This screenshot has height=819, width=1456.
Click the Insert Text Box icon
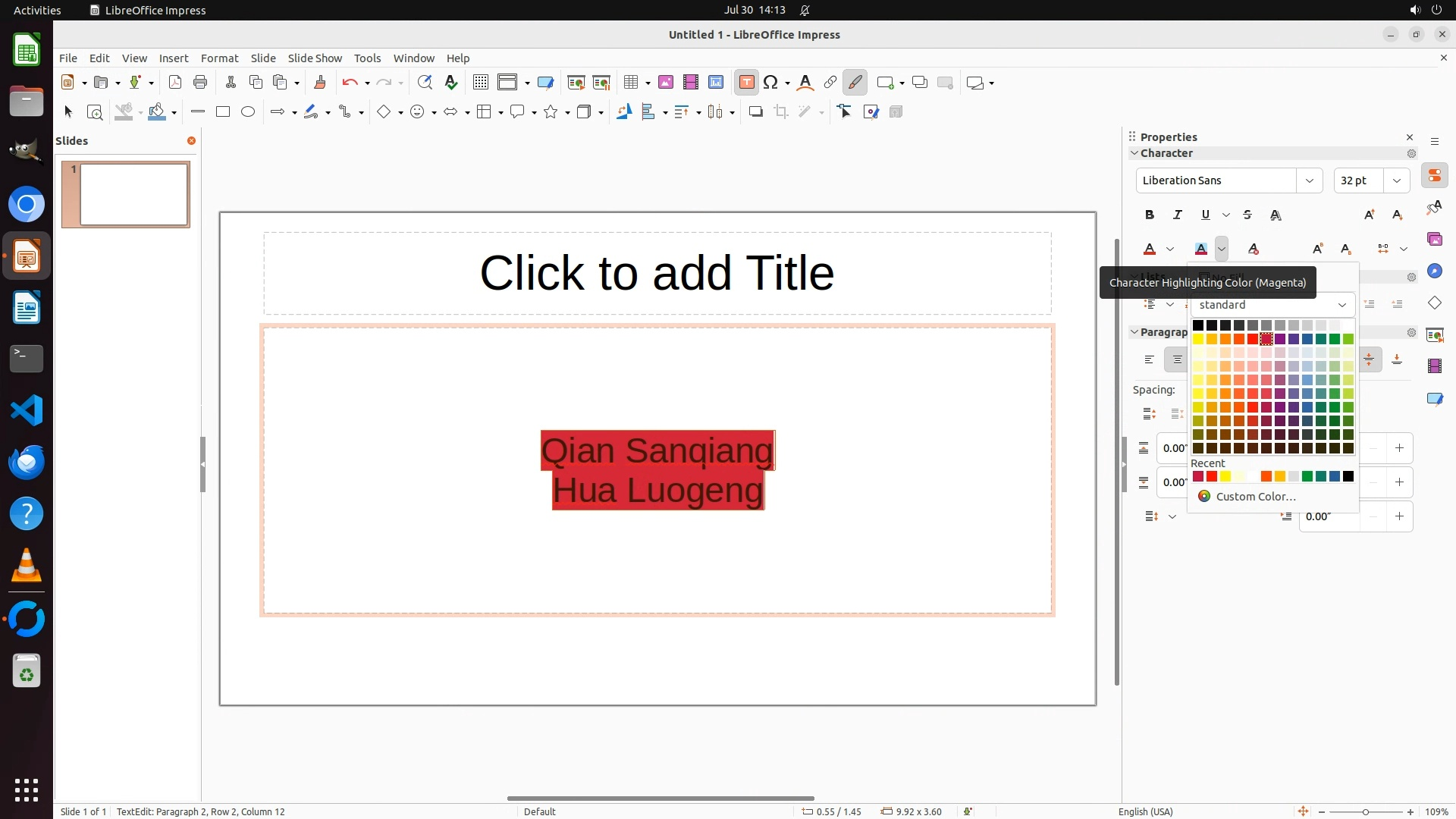[746, 83]
